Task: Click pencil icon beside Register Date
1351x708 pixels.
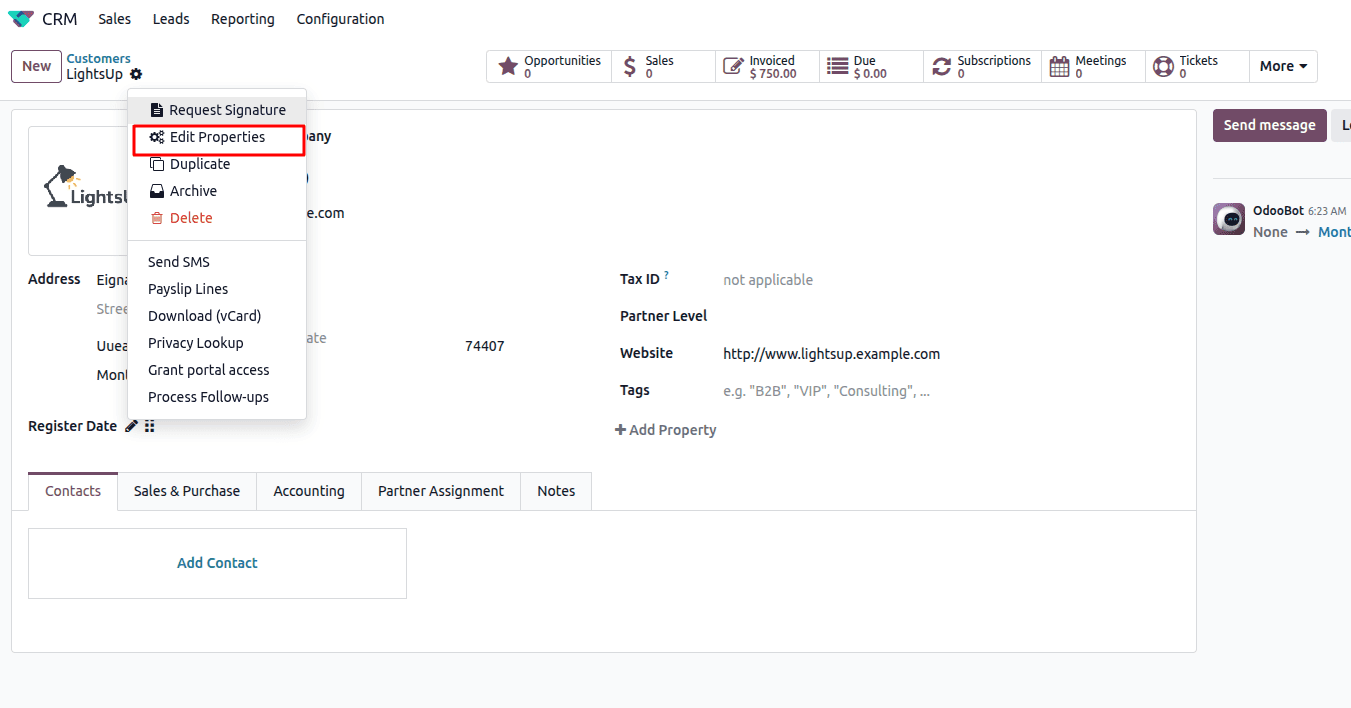Action: tap(131, 427)
